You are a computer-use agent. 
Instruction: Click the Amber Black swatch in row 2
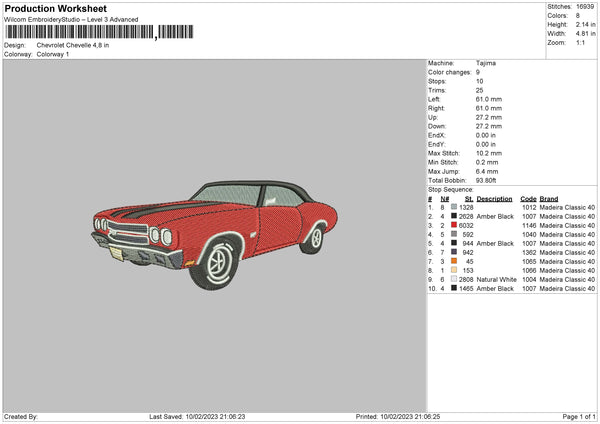(454, 216)
